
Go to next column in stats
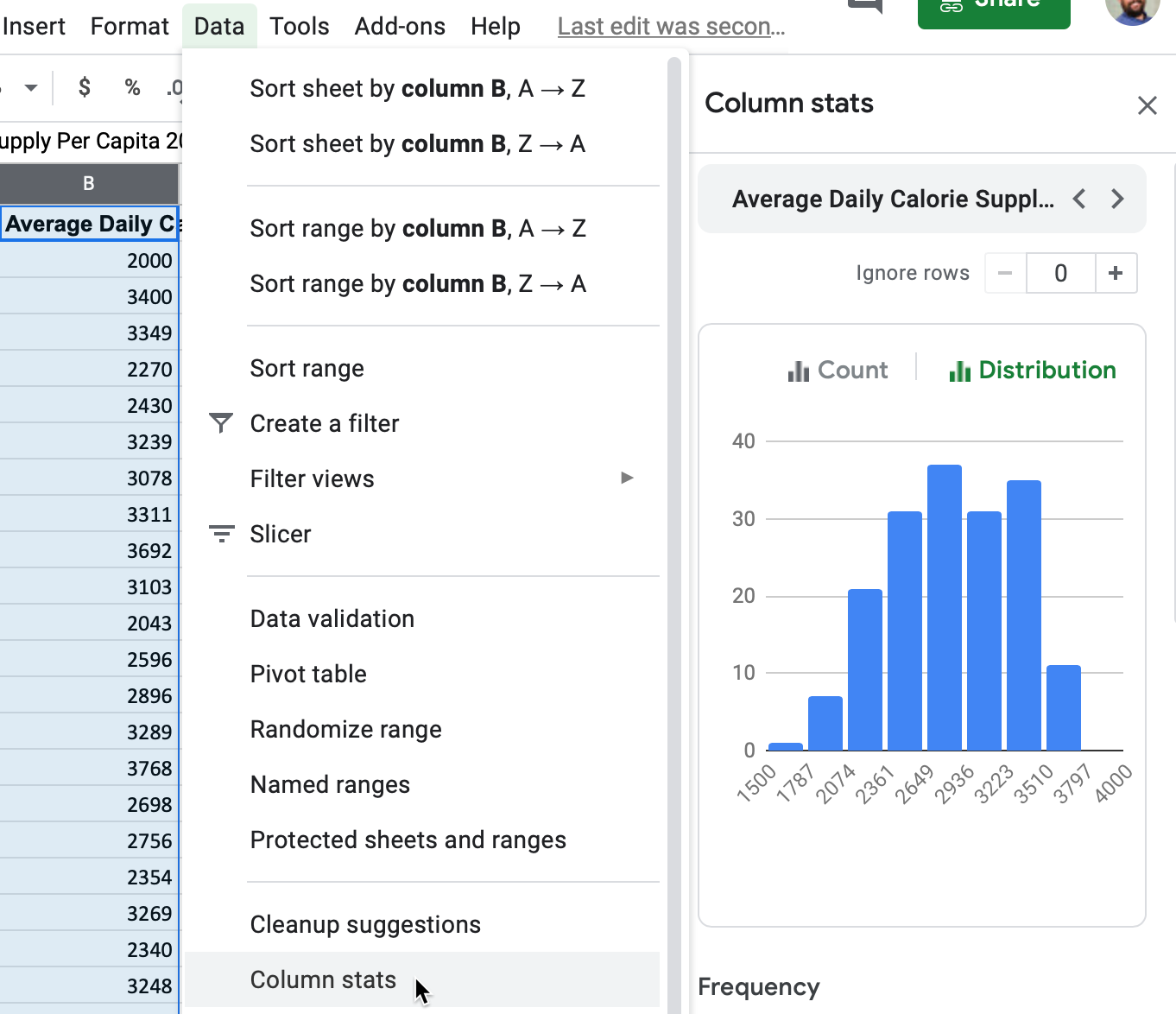pyautogui.click(x=1117, y=200)
